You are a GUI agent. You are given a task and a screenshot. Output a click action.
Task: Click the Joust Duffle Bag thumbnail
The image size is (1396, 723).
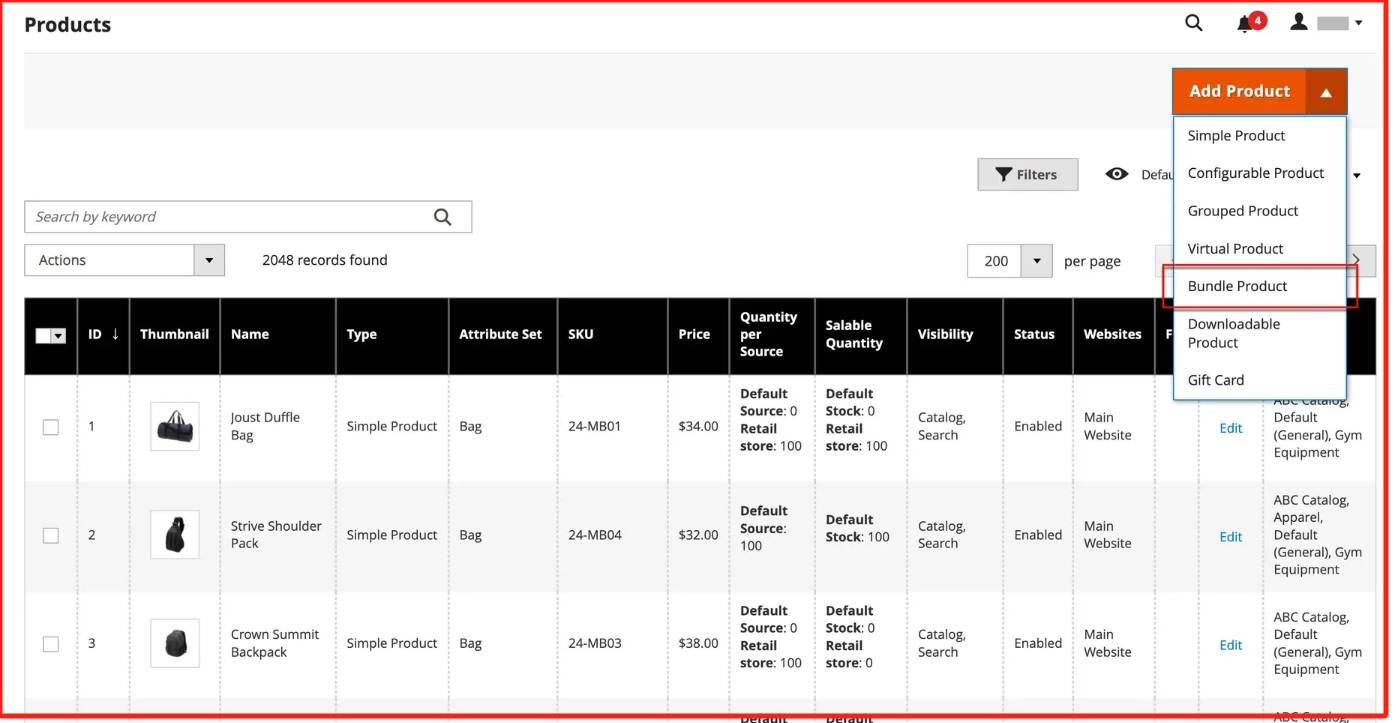pyautogui.click(x=175, y=427)
